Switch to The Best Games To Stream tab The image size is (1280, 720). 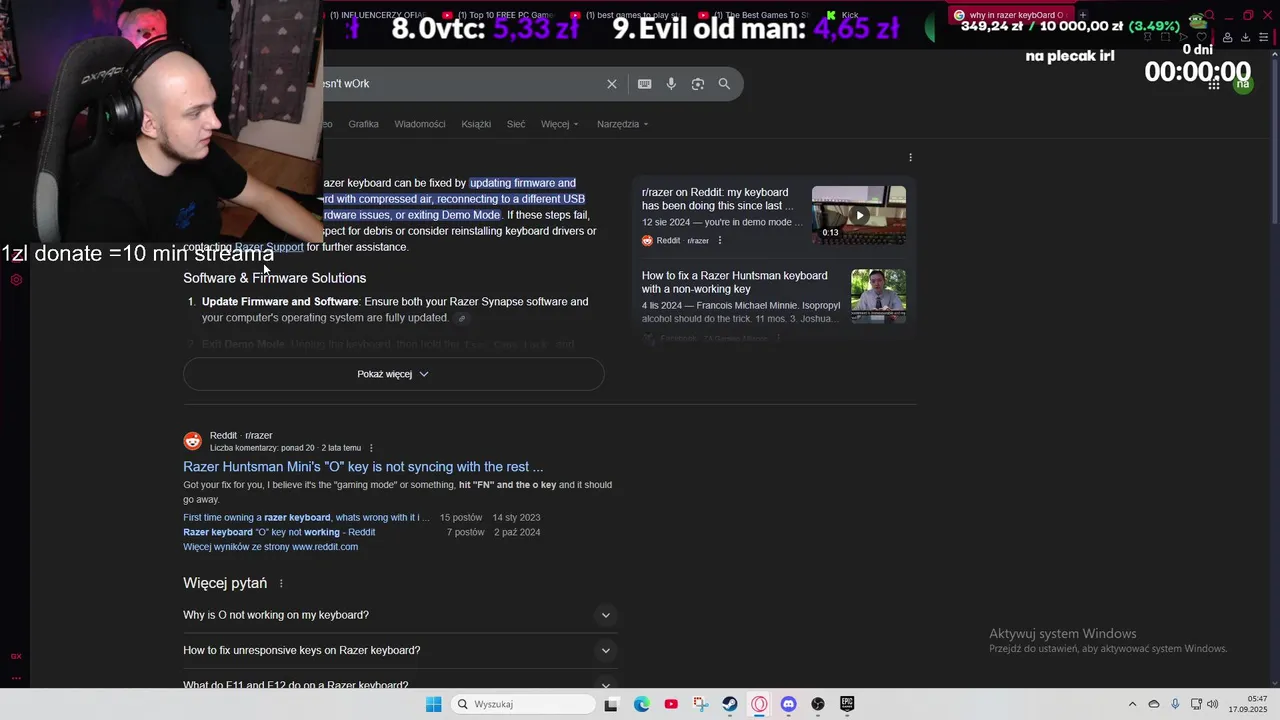pos(754,15)
